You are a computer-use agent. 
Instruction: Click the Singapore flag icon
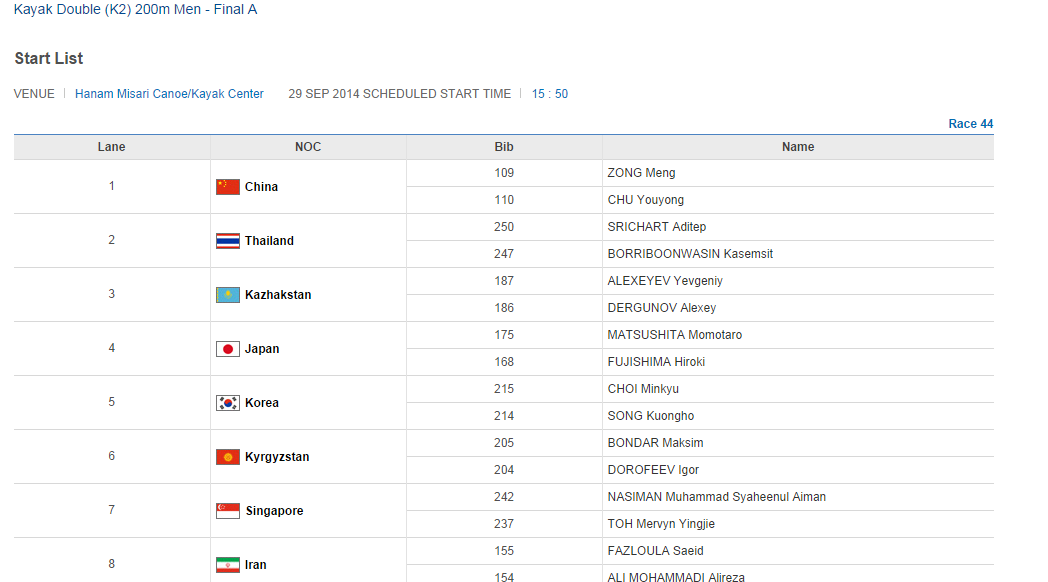[x=228, y=511]
